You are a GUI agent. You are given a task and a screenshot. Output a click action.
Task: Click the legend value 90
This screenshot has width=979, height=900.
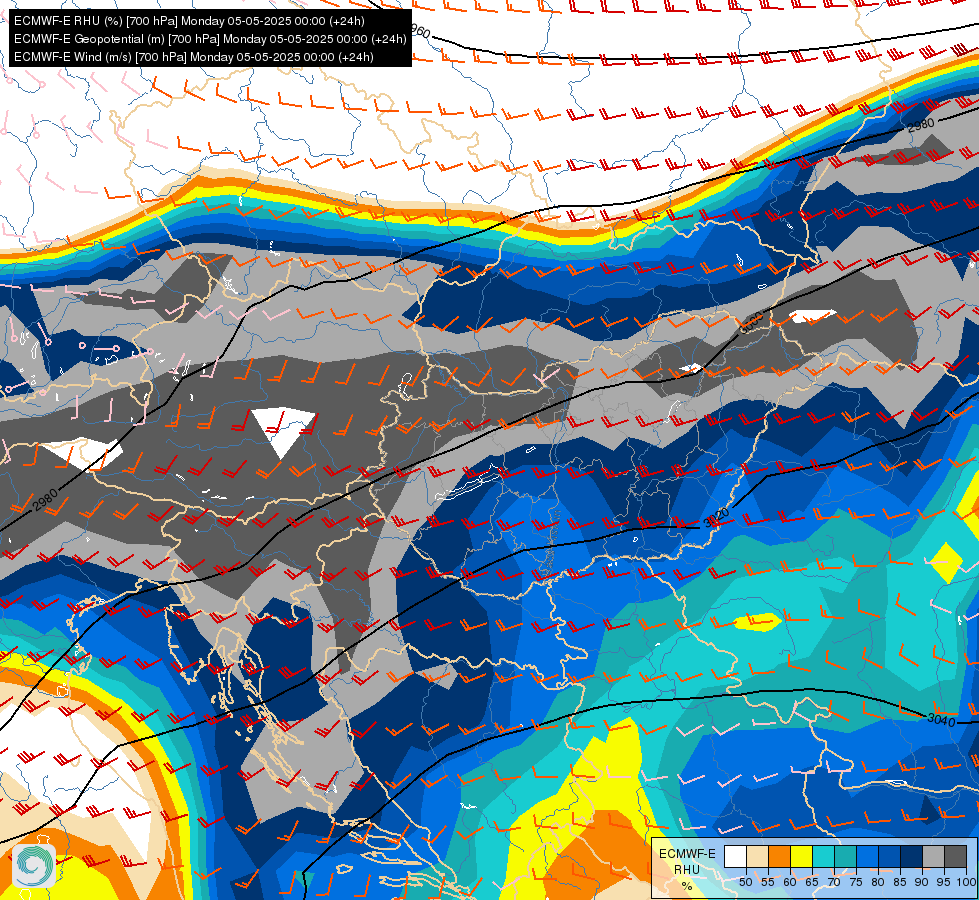[922, 882]
